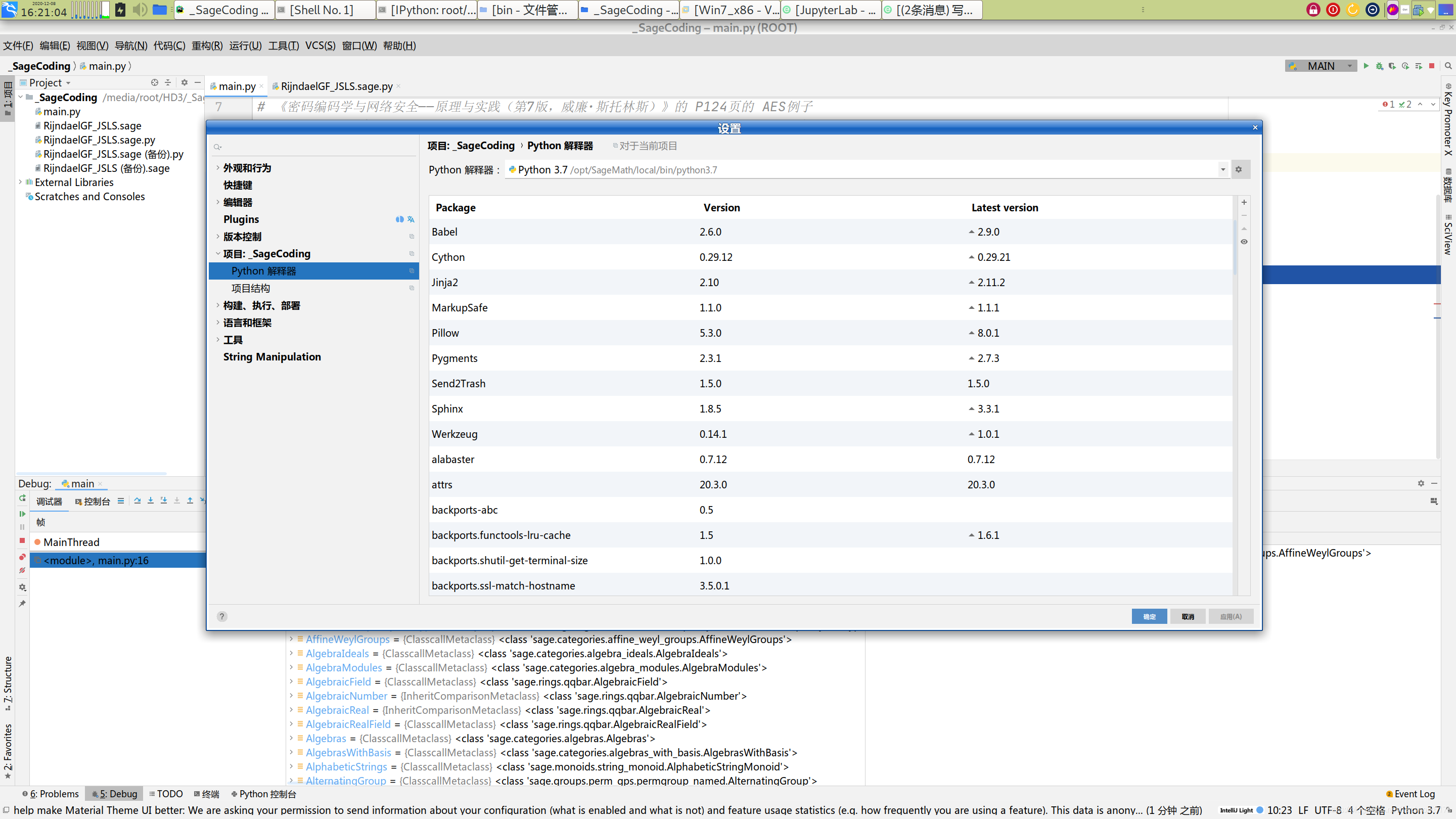Toggle show early releases eye icon
Screen dimensions: 1456x819
(1244, 242)
